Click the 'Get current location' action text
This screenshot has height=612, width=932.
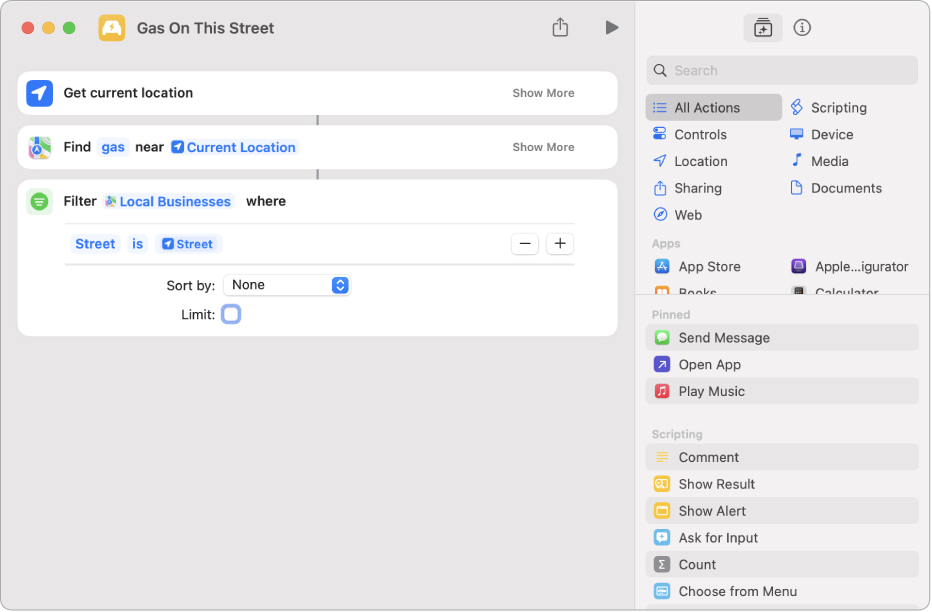[x=128, y=93]
